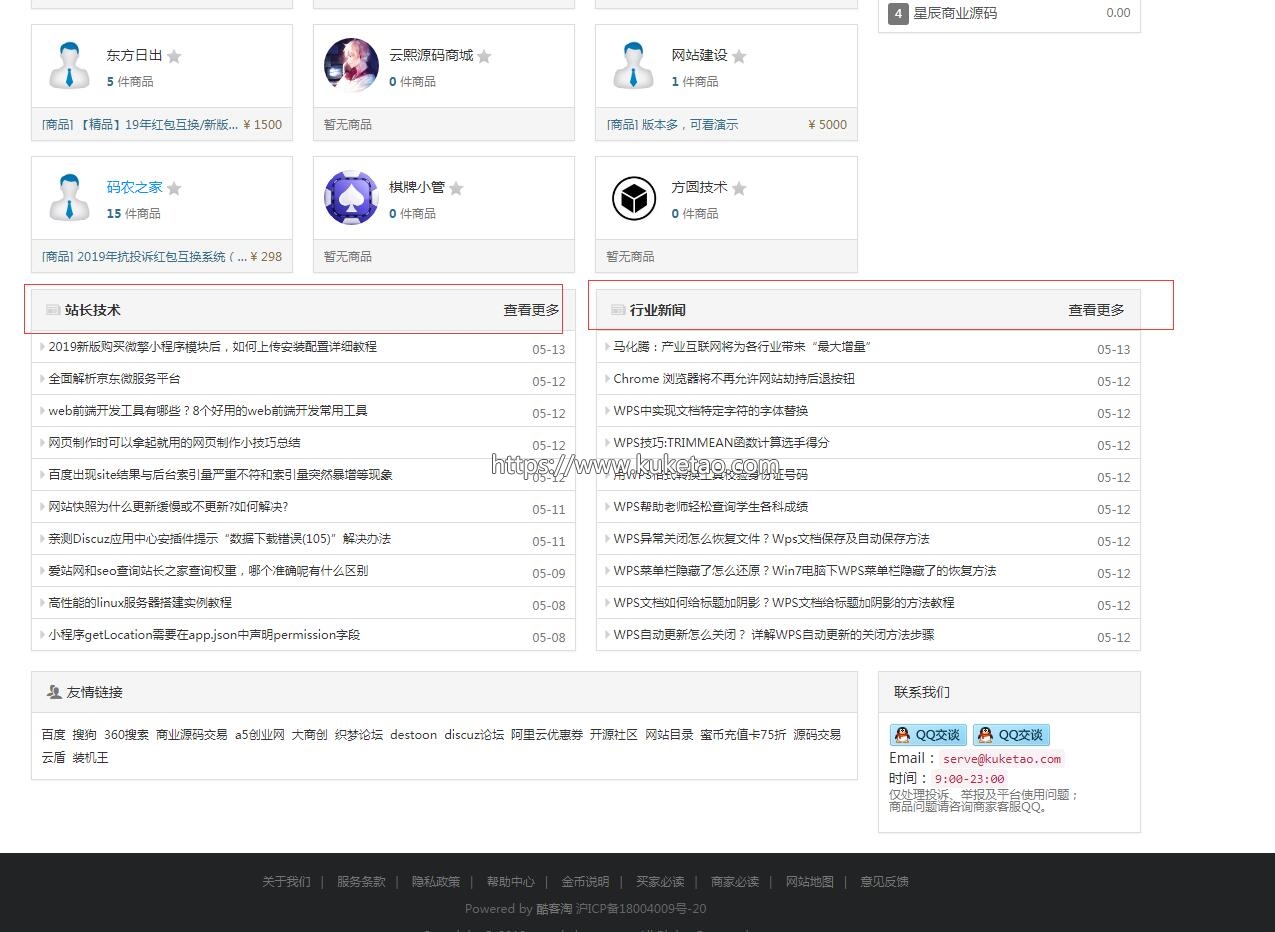1275x932 pixels.
Task: Click the 棋牌小管 poker chip avatar
Action: [x=351, y=198]
